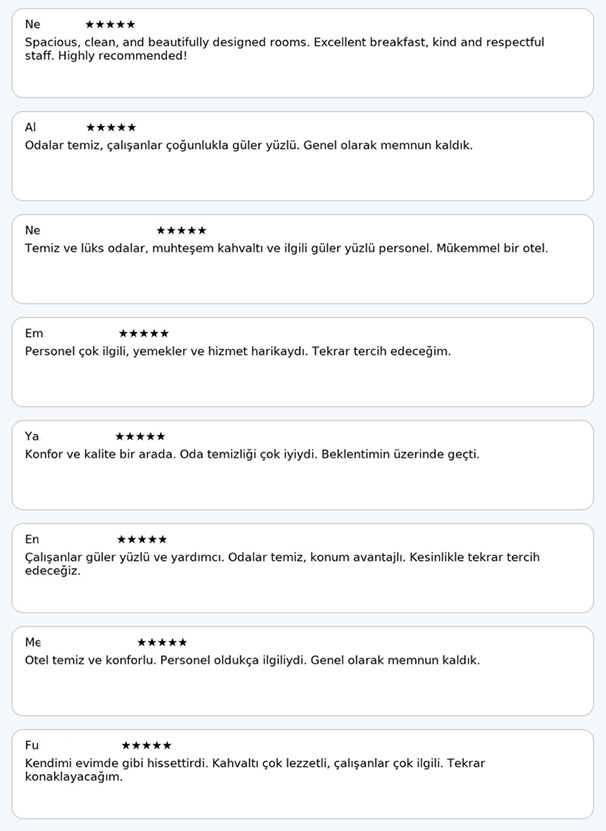Viewport: 606px width, 831px height.
Task: Click reviewer name 'Em'
Action: tap(34, 333)
